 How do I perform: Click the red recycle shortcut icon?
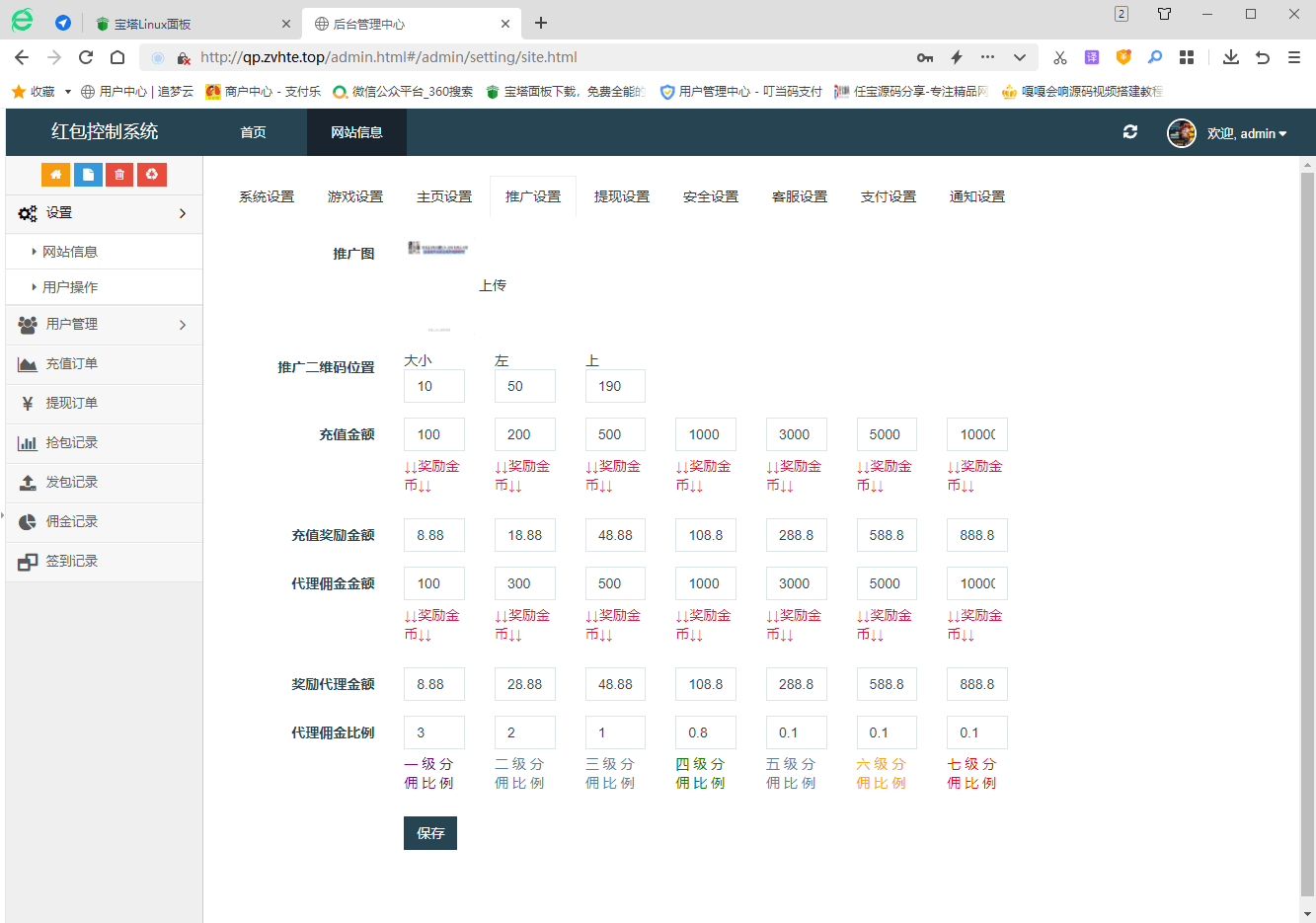pyautogui.click(x=151, y=175)
